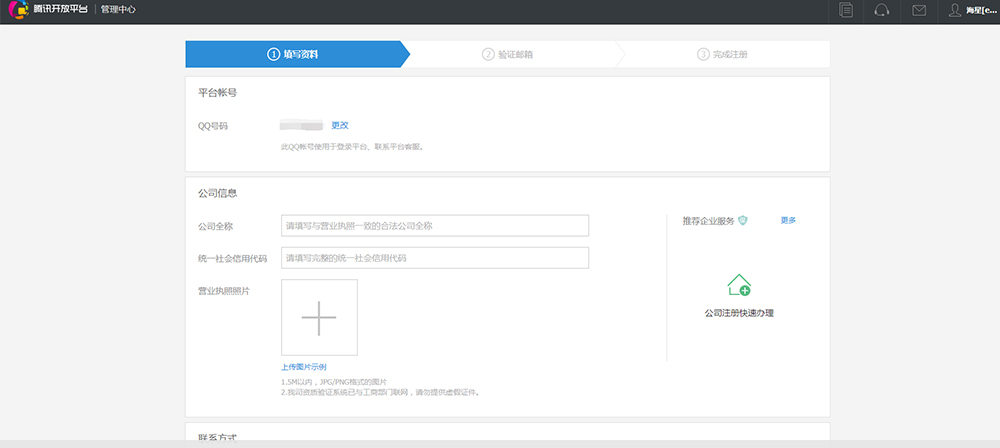Image resolution: width=1000 pixels, height=448 pixels.
Task: Click the green house company registration icon
Action: [739, 285]
